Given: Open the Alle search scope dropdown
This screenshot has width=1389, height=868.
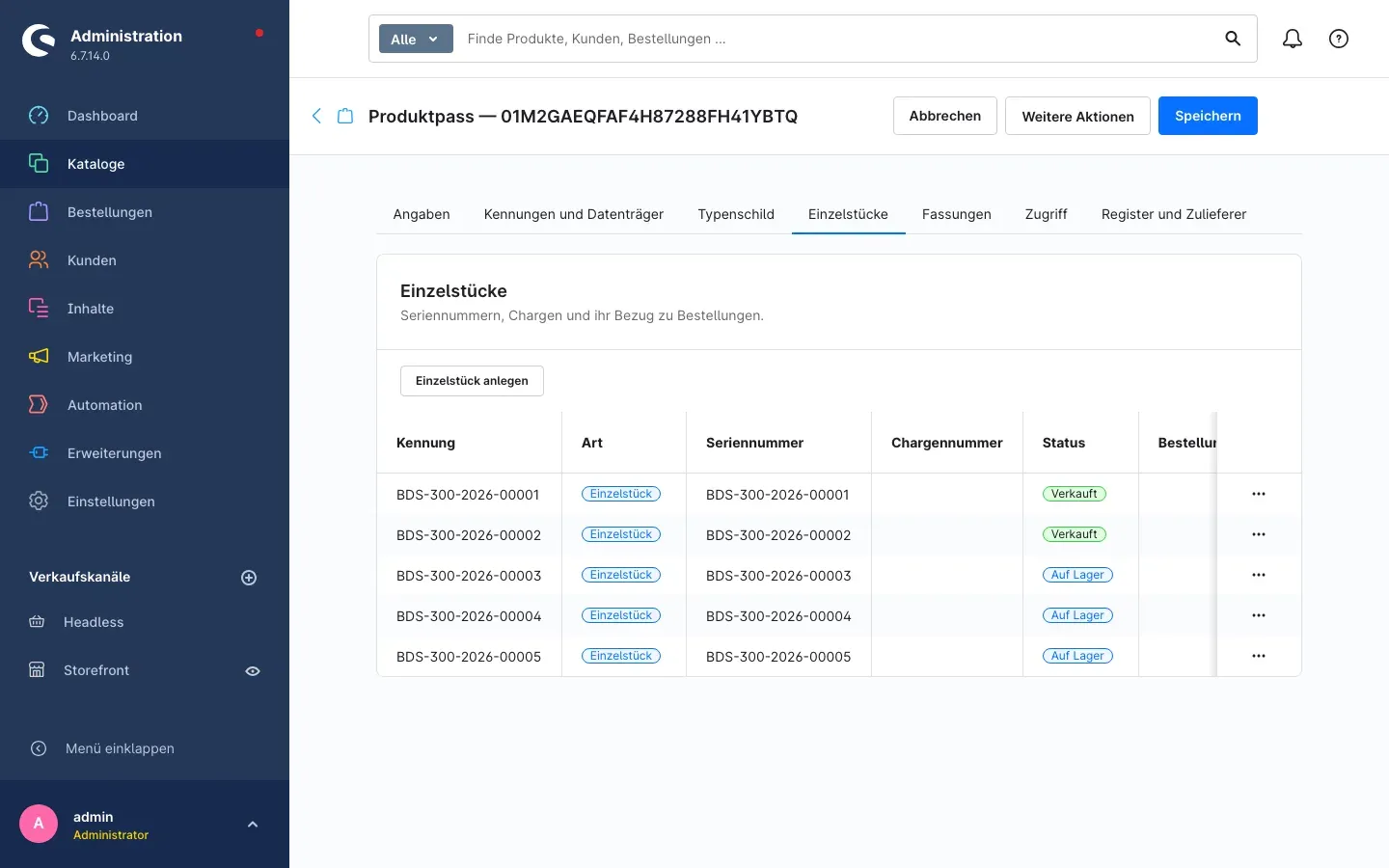Looking at the screenshot, I should point(416,39).
